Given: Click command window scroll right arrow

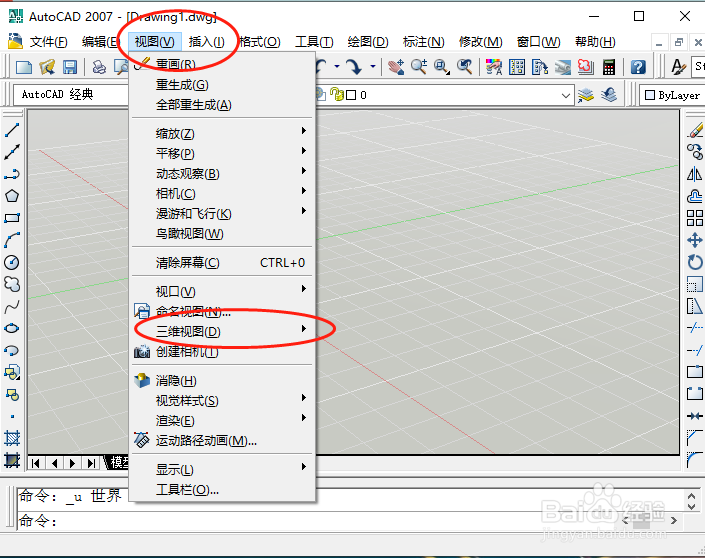Looking at the screenshot, I should 674,521.
